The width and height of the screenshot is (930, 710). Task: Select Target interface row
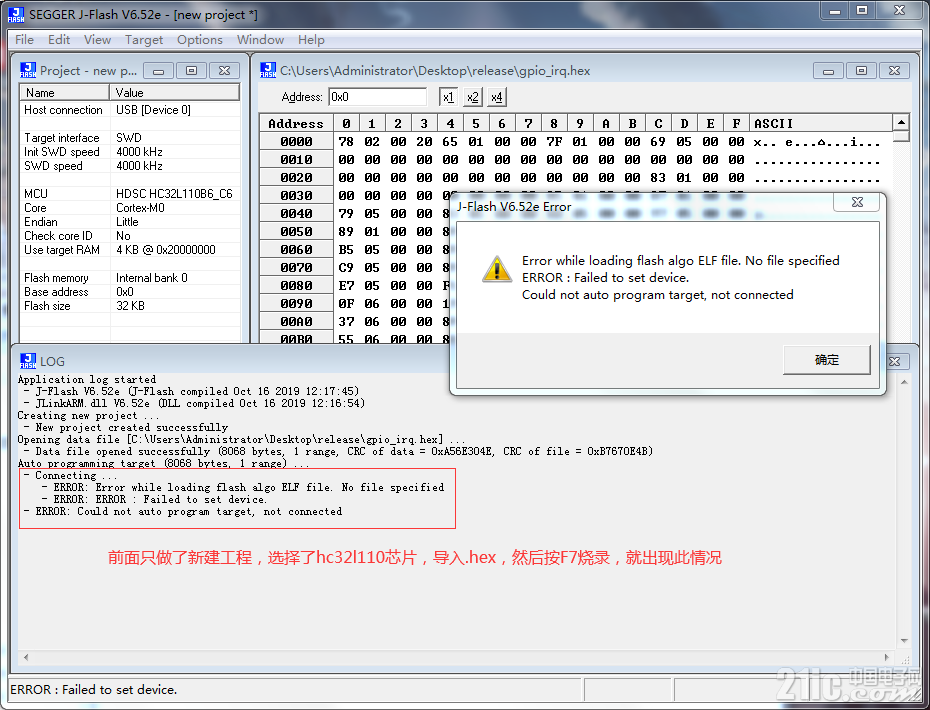pos(130,138)
